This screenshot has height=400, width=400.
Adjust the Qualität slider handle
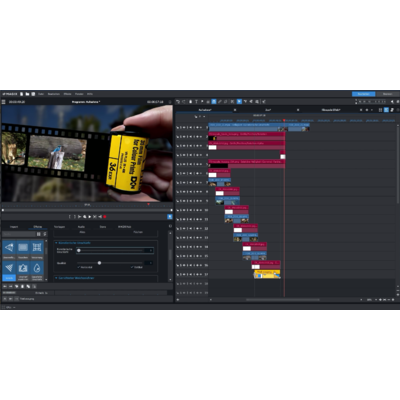pos(99,263)
